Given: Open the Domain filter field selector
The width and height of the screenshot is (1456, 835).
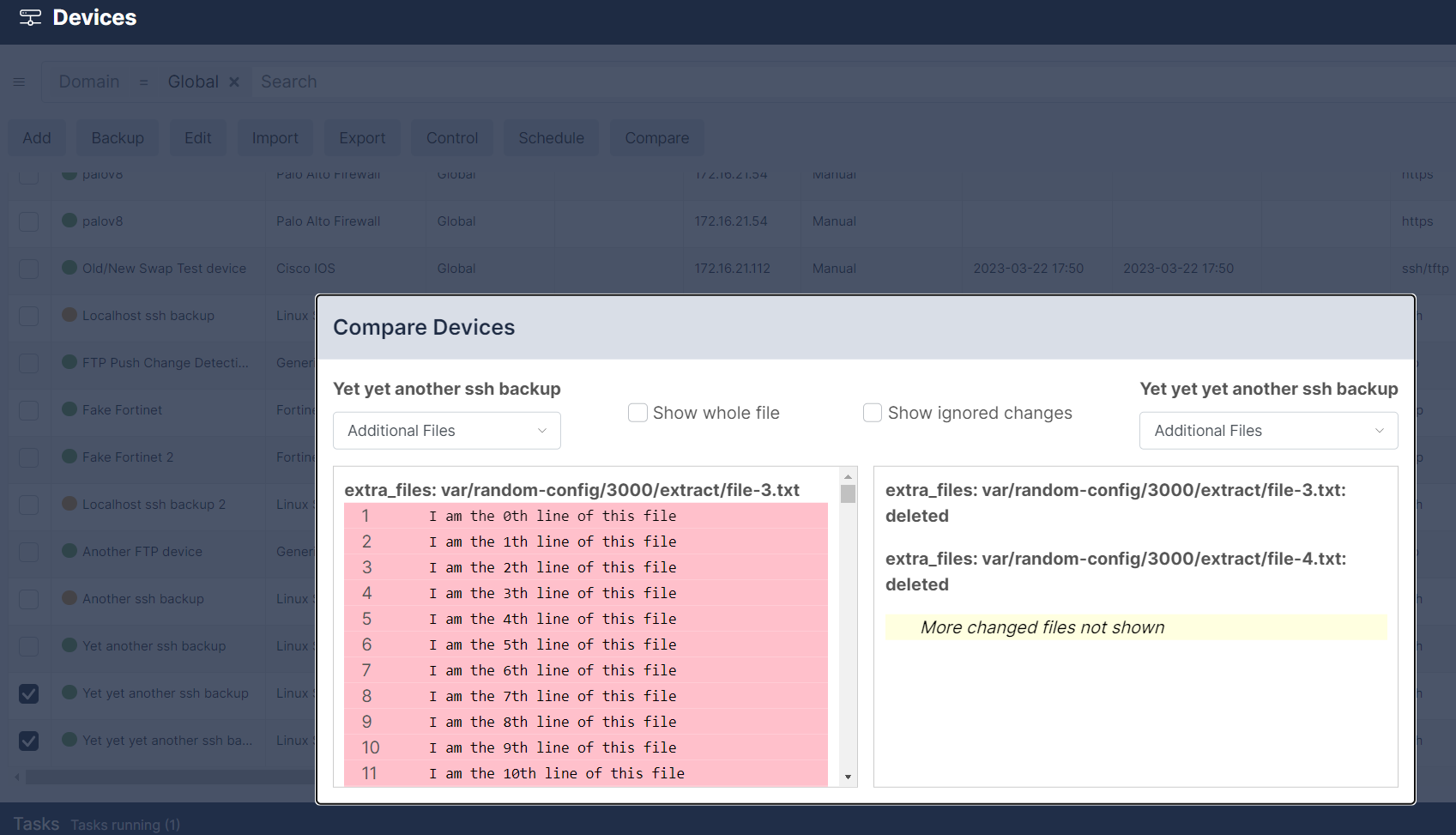Looking at the screenshot, I should point(89,82).
